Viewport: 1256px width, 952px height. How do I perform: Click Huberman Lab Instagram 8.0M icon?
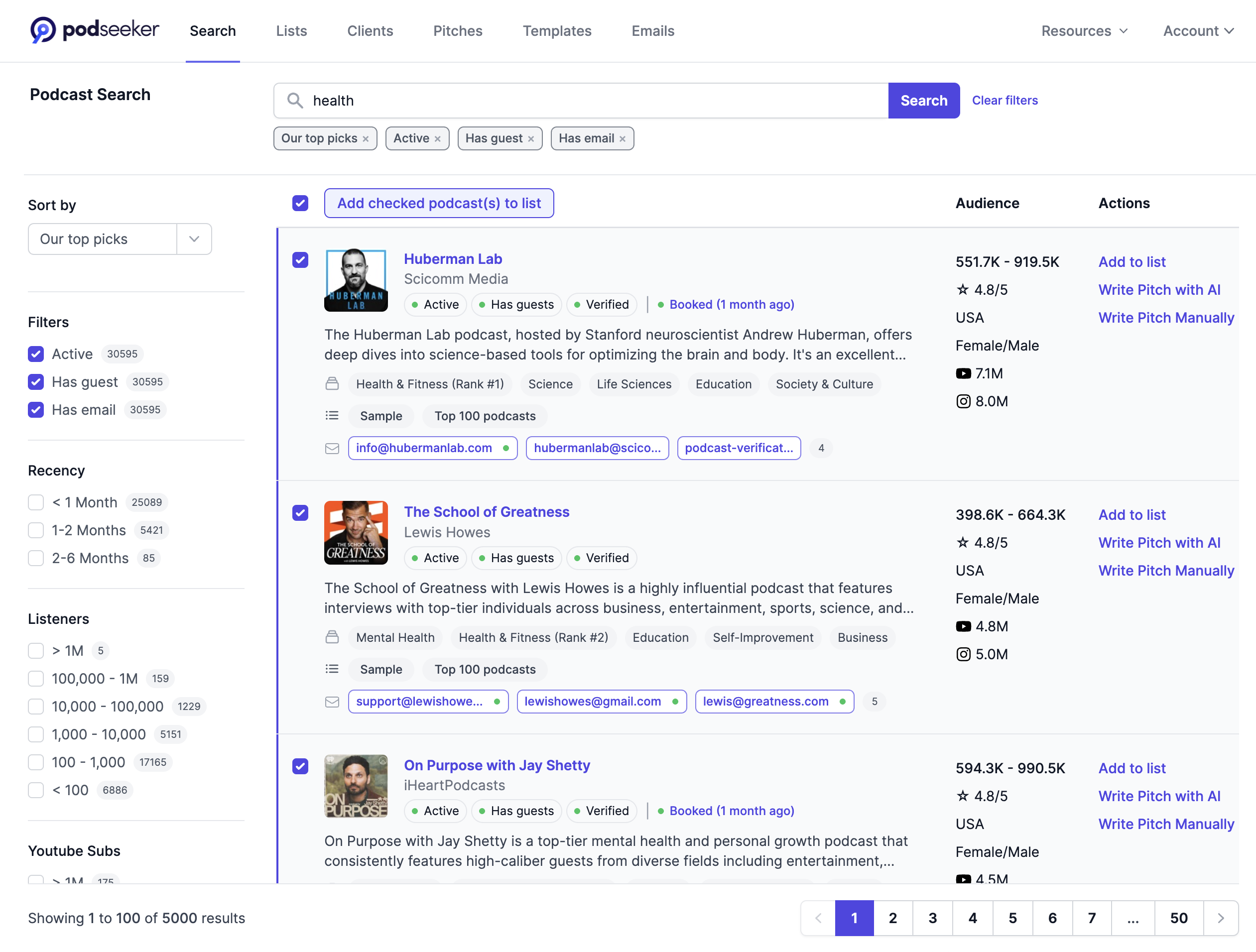(963, 401)
